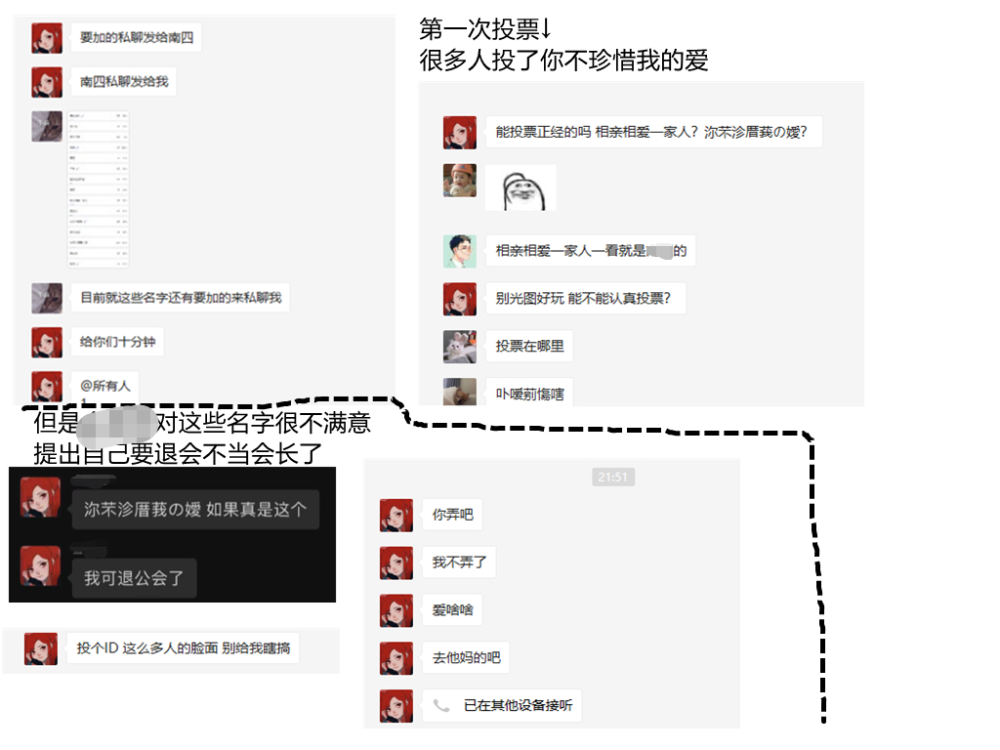Select the 投票在哪里 message bubble
1000x750 pixels.
[529, 346]
